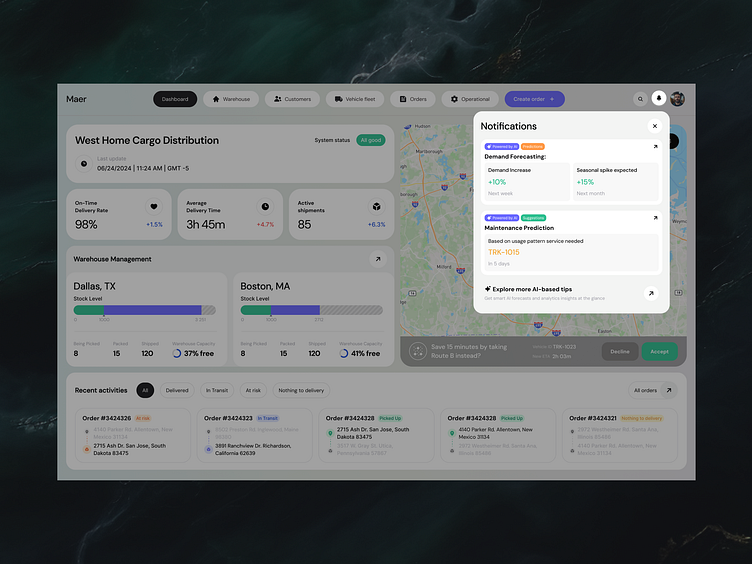Expand the All orders arrow button

pos(669,390)
